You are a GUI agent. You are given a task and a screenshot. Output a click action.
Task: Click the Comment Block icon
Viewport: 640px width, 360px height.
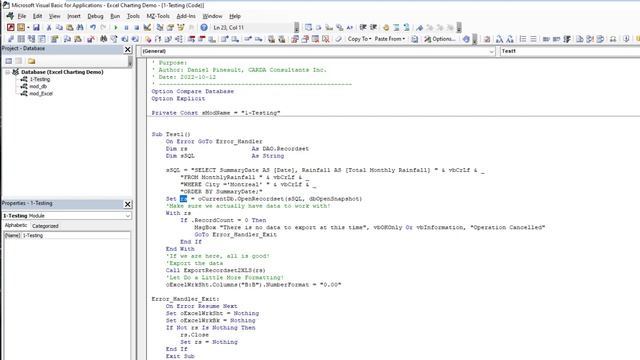[x=396, y=27]
